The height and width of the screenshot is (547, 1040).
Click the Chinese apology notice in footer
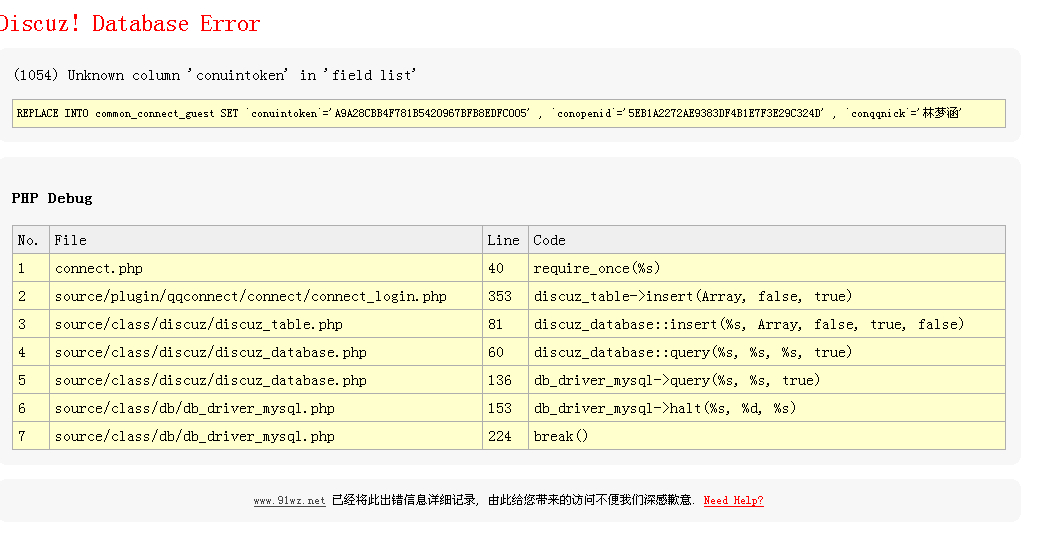point(513,500)
